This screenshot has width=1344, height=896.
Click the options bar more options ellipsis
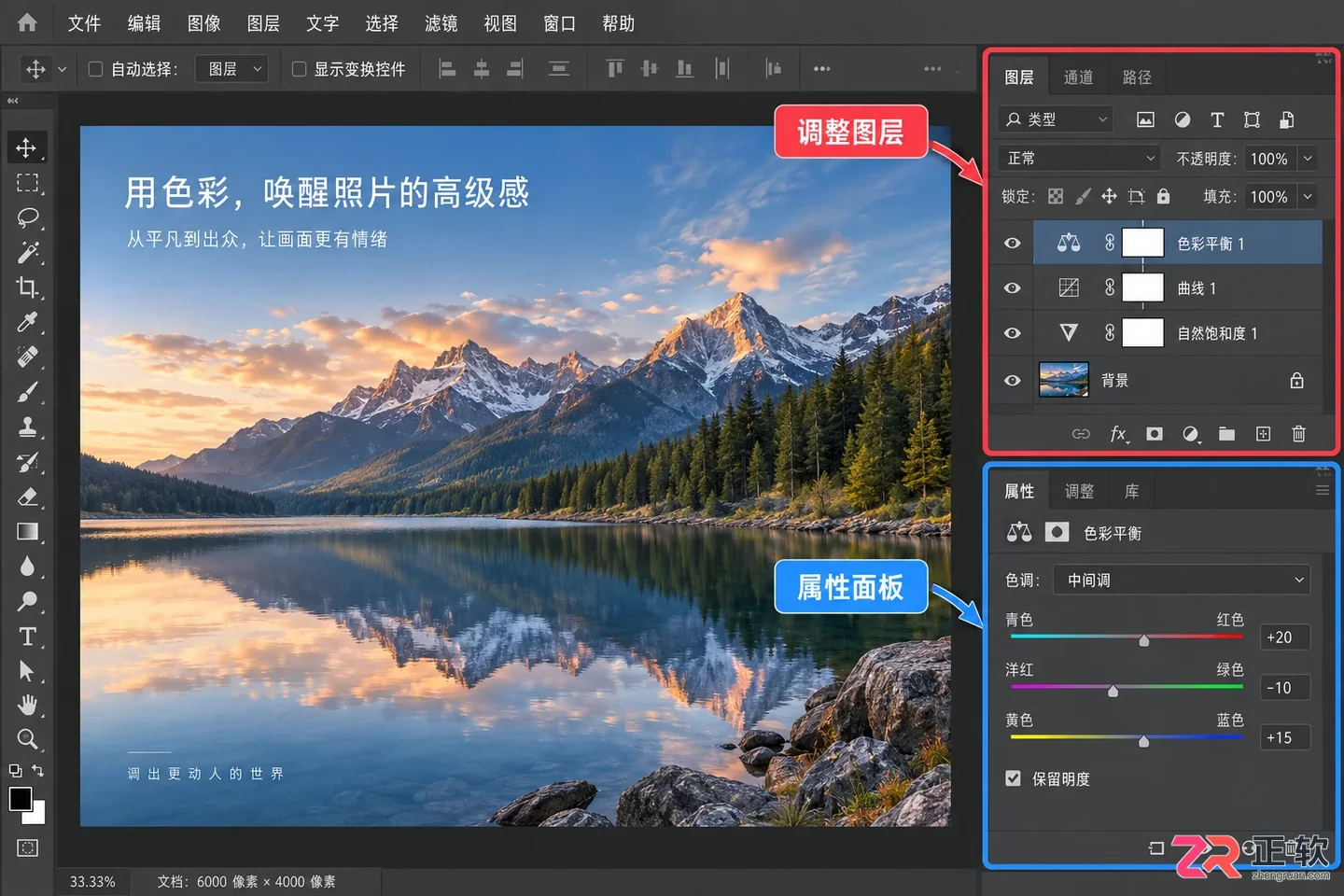[x=821, y=69]
